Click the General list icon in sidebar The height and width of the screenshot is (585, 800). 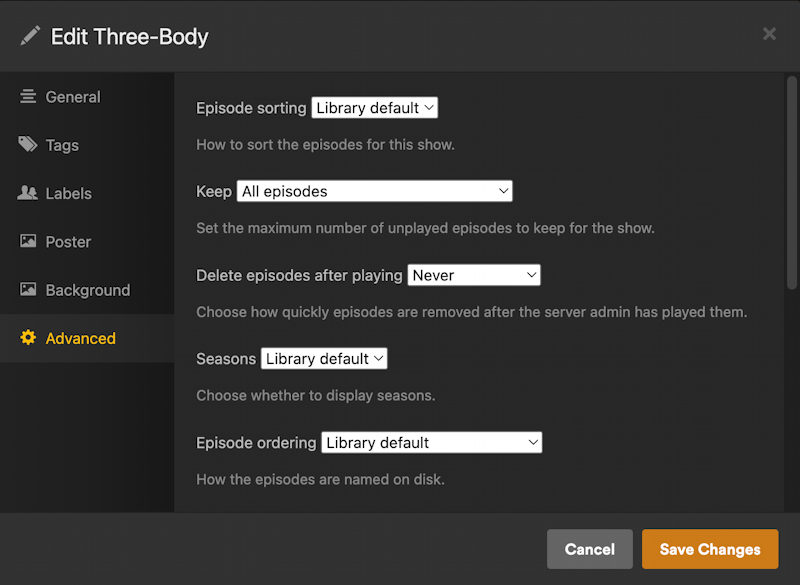pos(28,96)
